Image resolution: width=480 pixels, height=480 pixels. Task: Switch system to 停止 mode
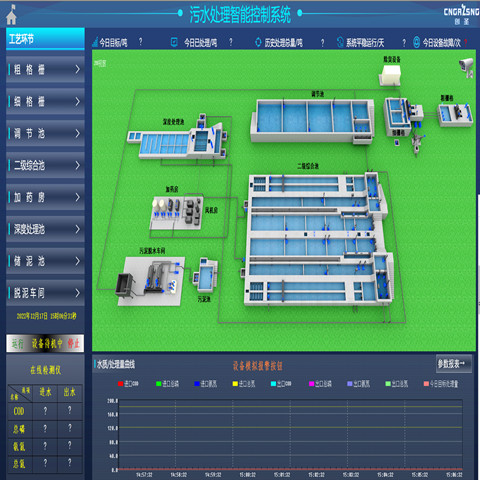(x=73, y=343)
